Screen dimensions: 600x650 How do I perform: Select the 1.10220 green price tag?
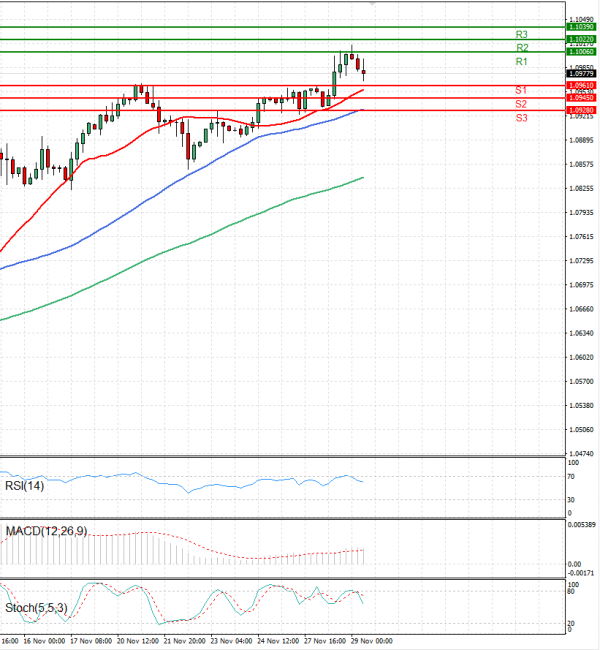pos(581,39)
